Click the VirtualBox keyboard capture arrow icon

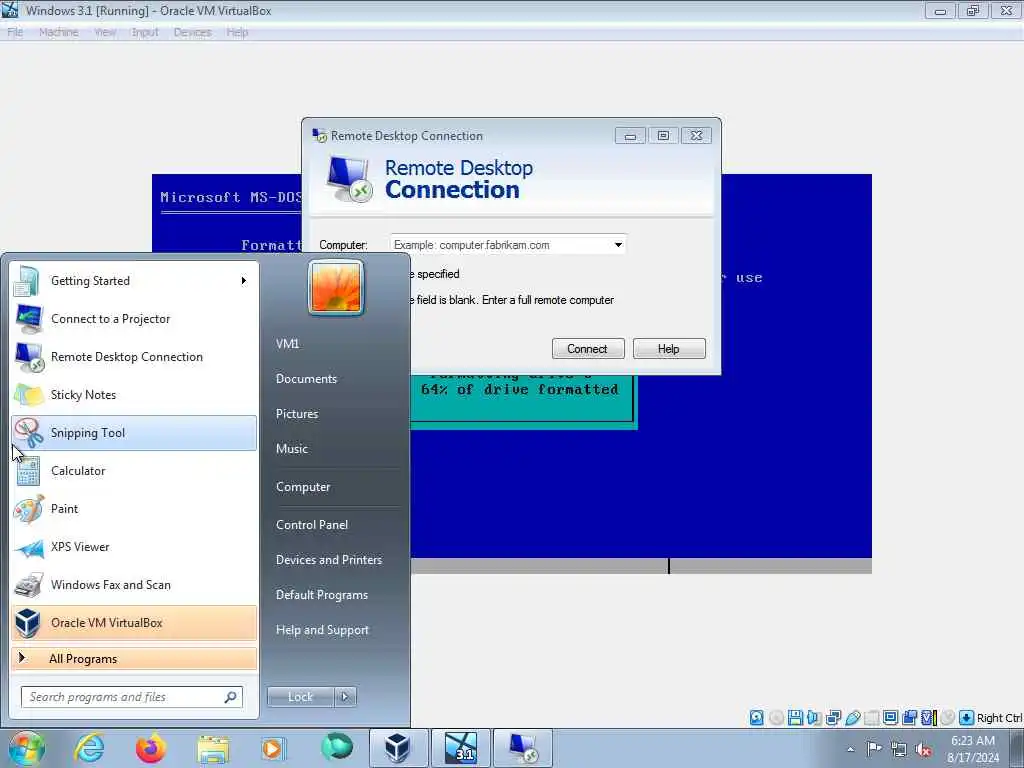(x=967, y=718)
